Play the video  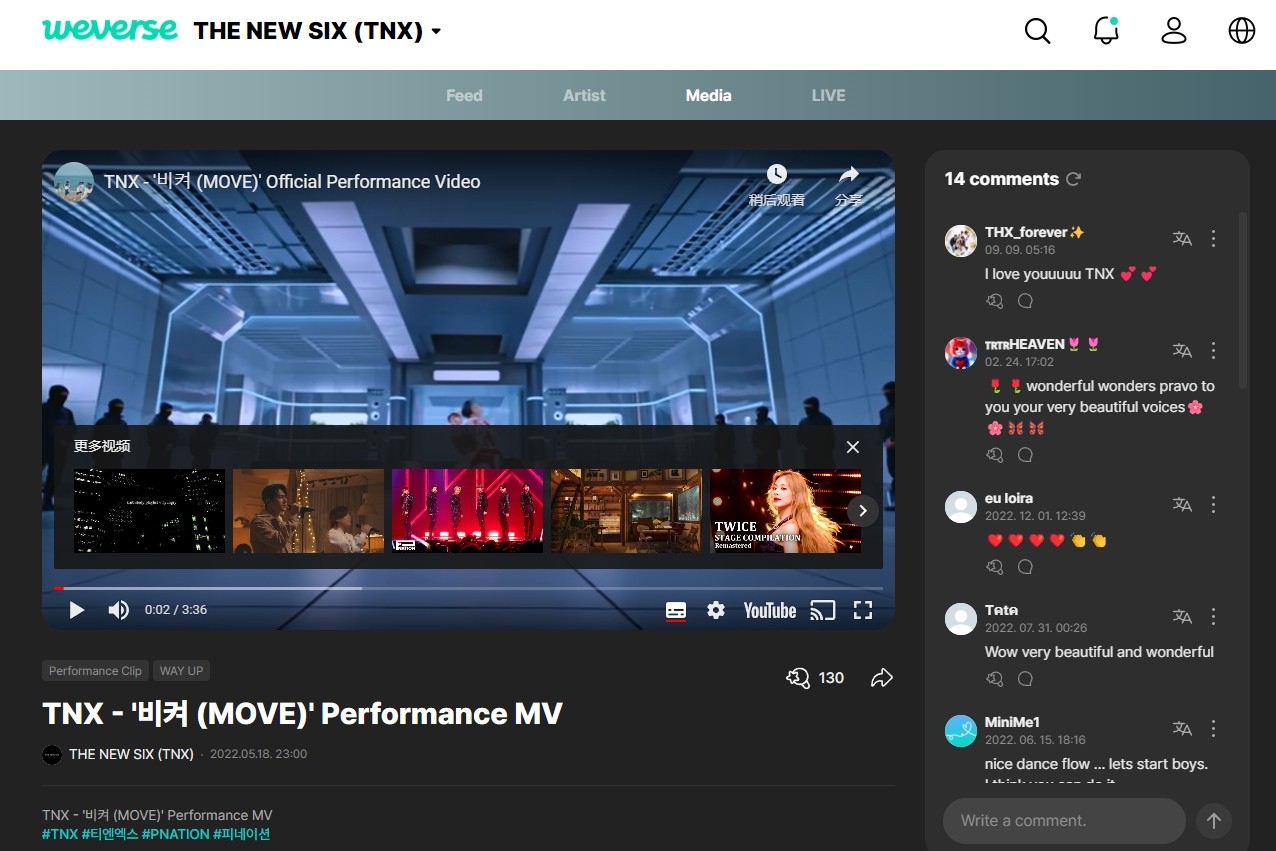click(77, 610)
